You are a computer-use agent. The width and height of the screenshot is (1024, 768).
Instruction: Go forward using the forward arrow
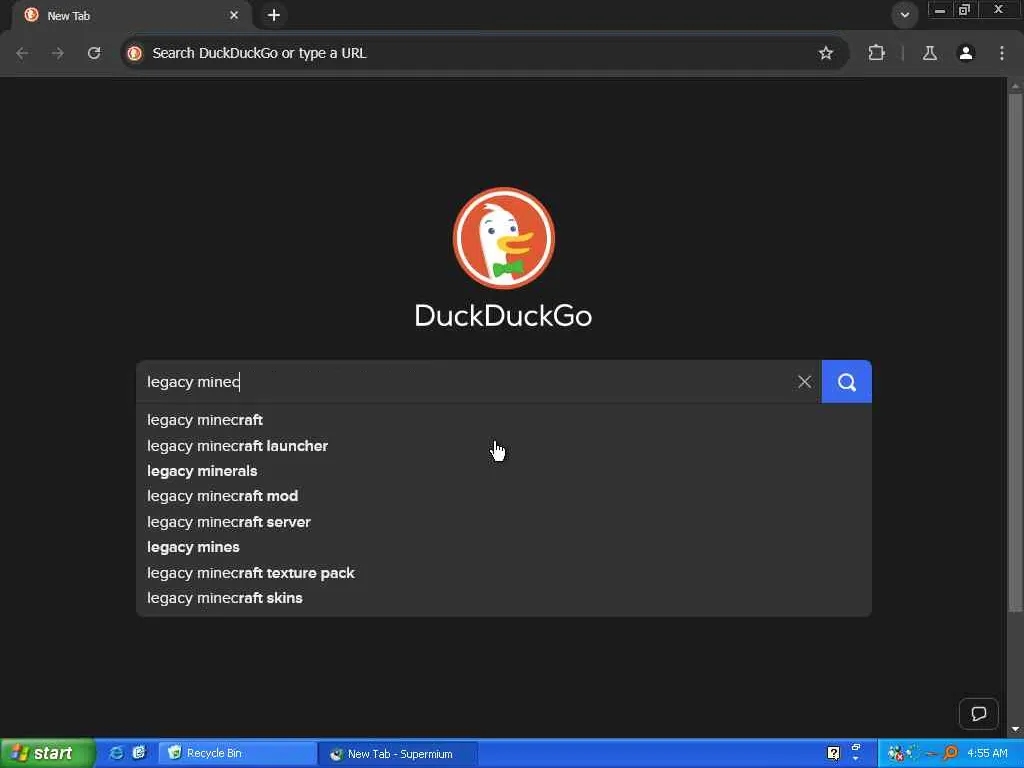(x=57, y=53)
